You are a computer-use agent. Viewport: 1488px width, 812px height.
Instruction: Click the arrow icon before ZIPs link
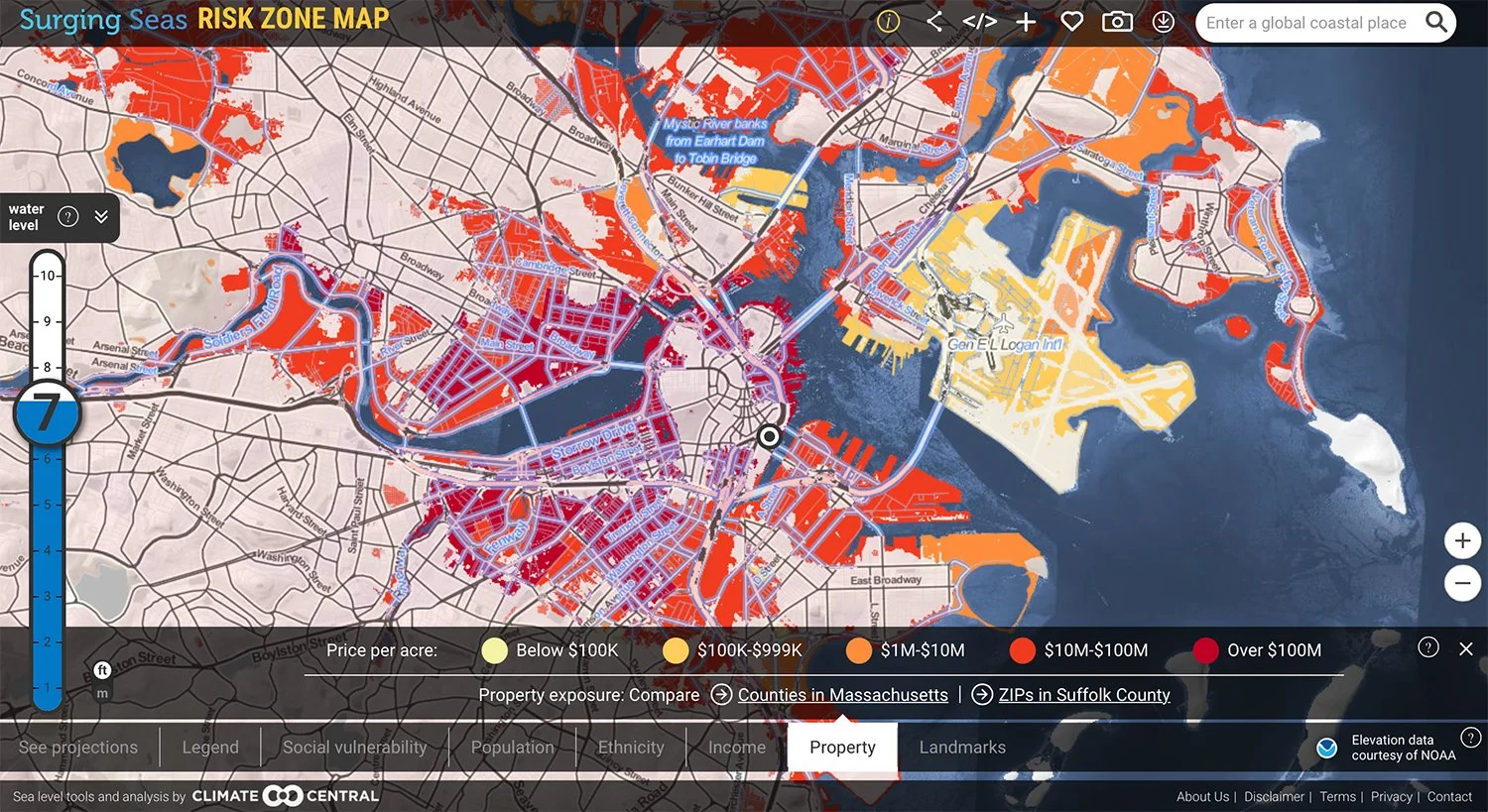click(x=982, y=695)
